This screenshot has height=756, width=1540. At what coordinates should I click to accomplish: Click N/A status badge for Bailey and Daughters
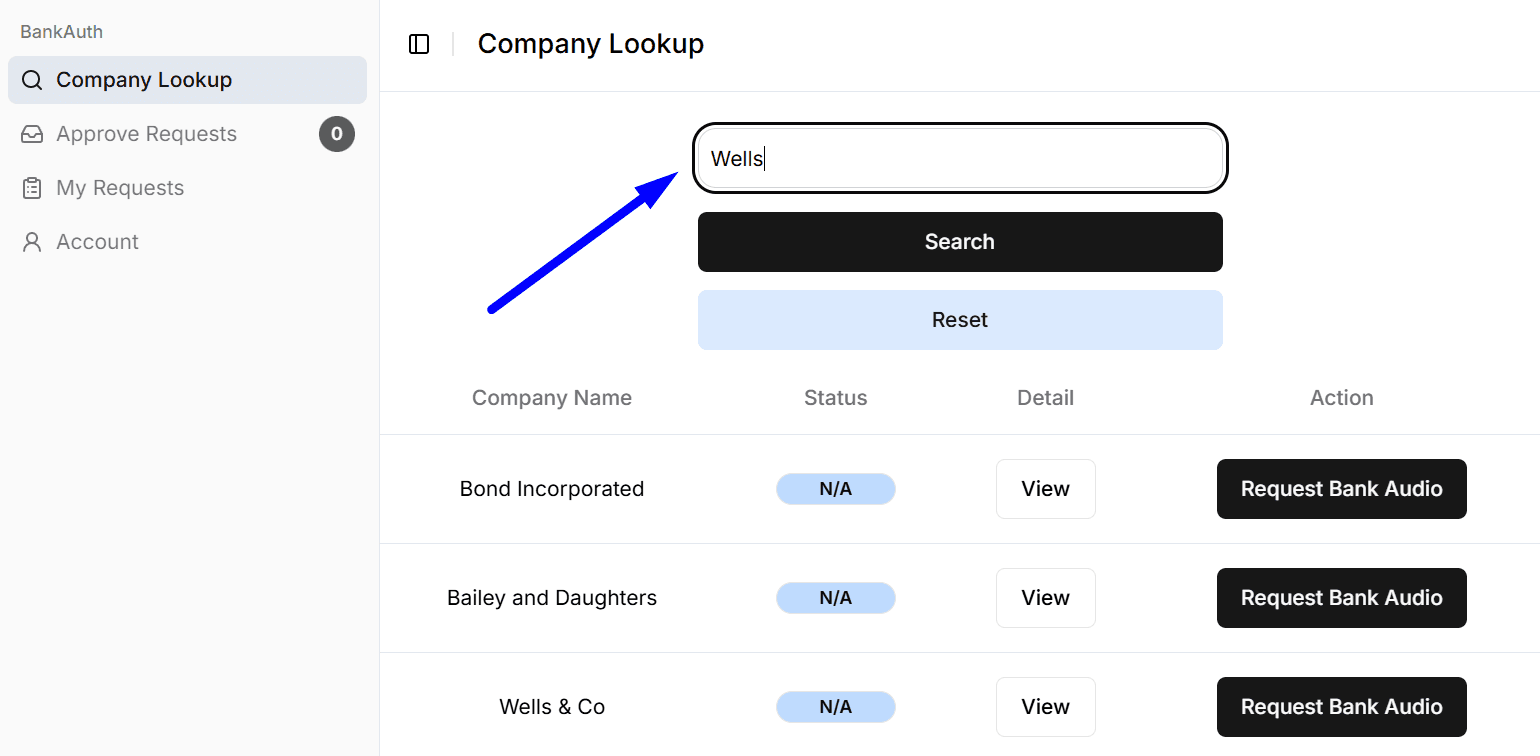pyautogui.click(x=836, y=598)
